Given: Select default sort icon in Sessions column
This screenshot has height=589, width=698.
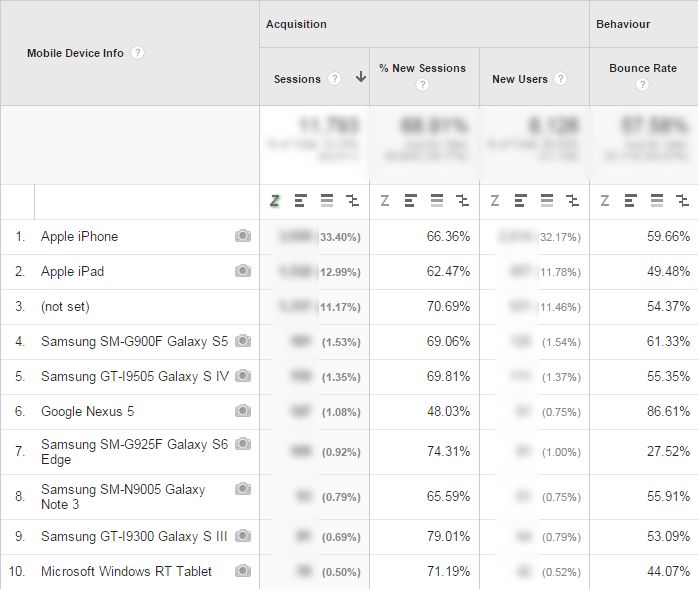Looking at the screenshot, I should tap(275, 201).
